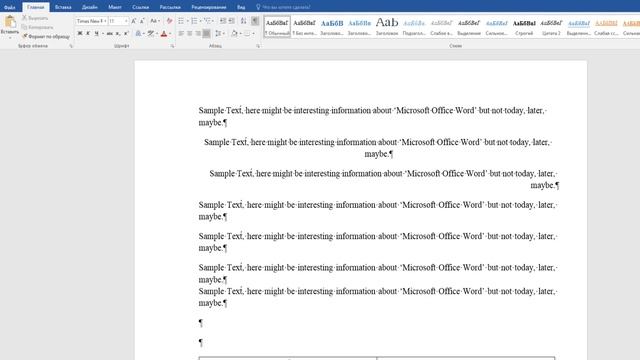Click the Copy (Копировать) button

(38, 27)
